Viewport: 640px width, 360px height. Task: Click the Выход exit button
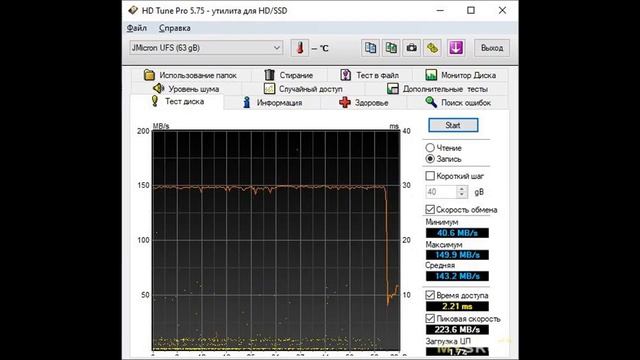coord(492,48)
